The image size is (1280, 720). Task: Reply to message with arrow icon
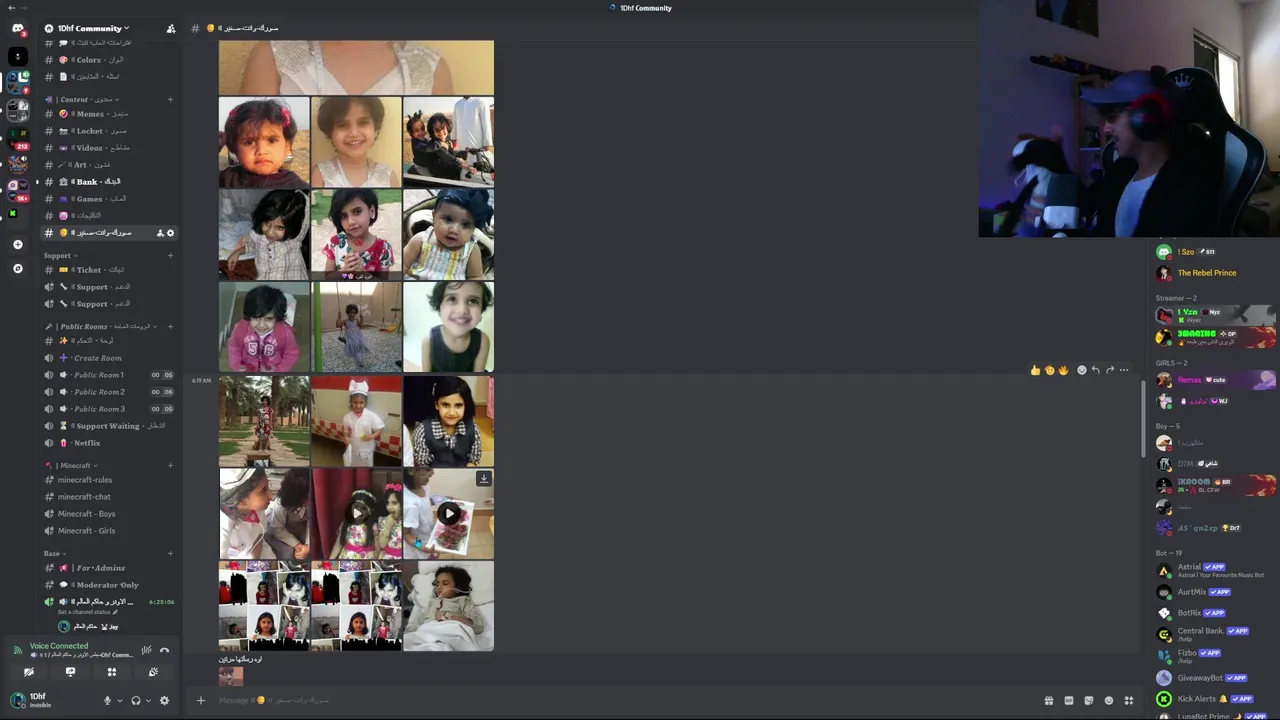[1095, 370]
